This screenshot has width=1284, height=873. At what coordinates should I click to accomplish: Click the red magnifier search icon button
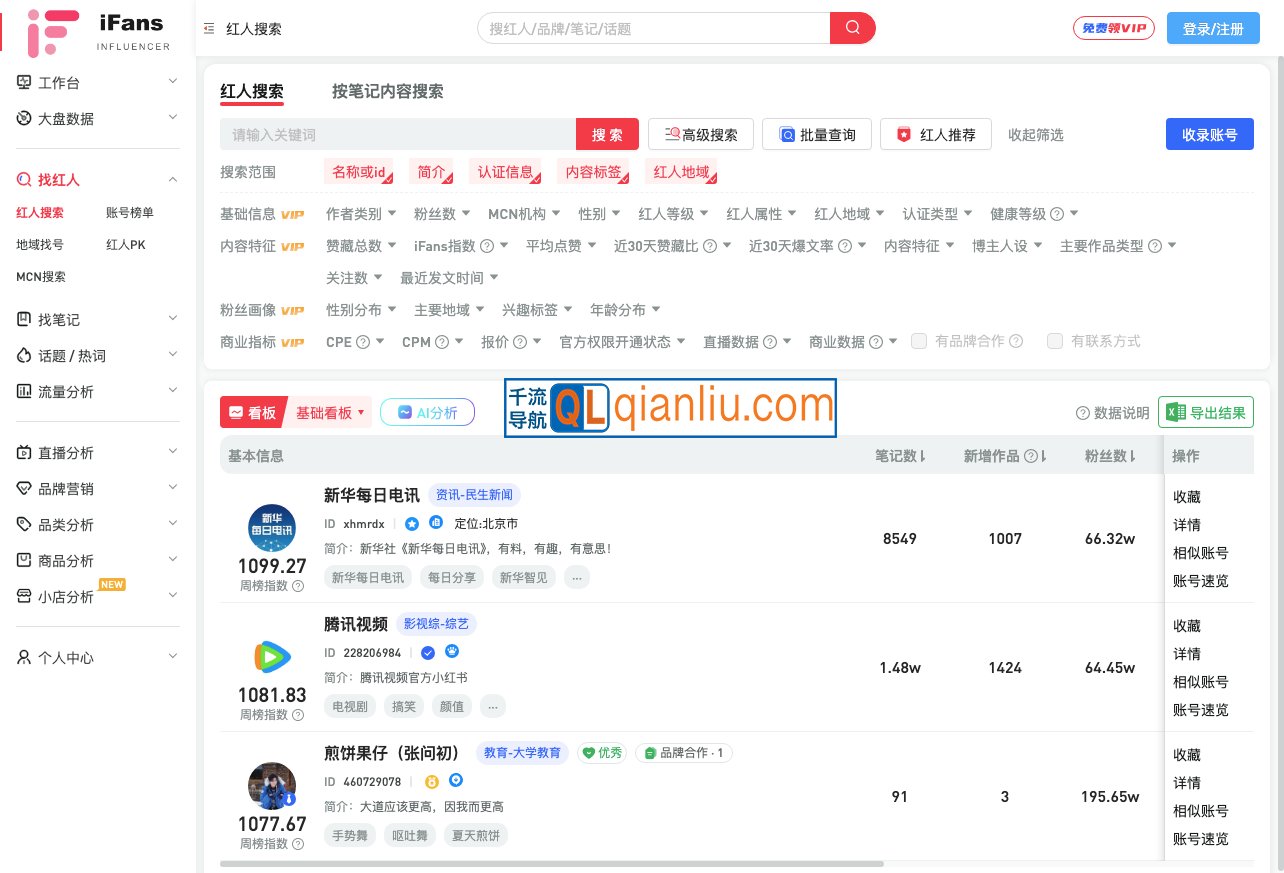[852, 28]
